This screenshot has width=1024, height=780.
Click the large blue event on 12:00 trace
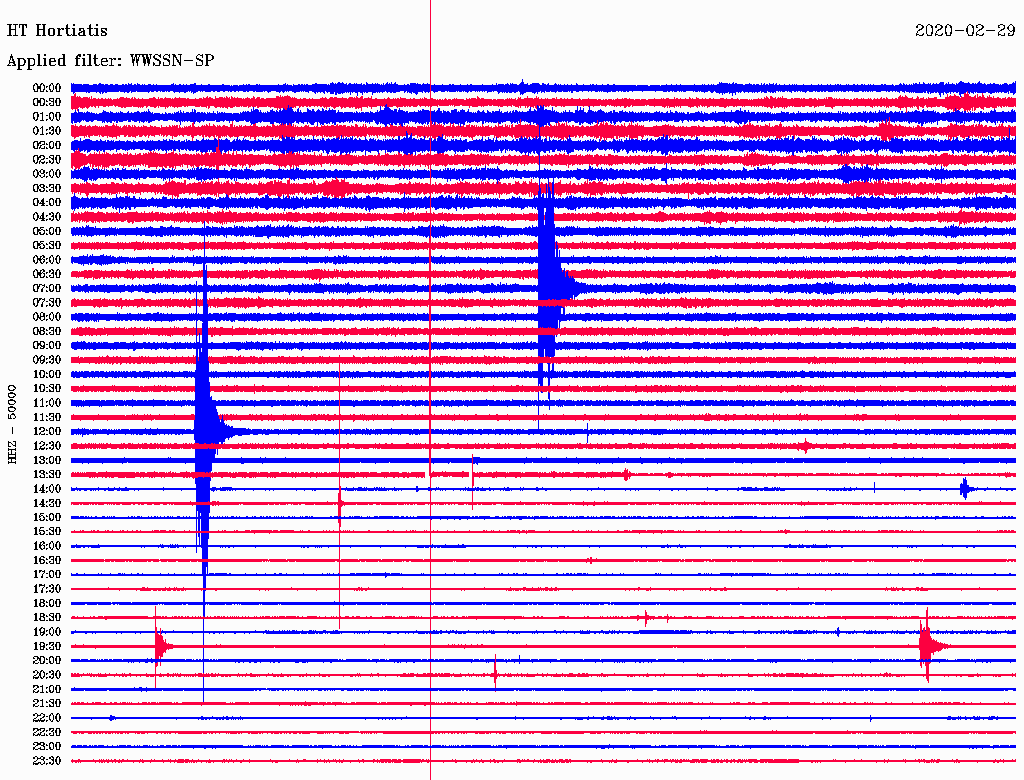coord(205,431)
